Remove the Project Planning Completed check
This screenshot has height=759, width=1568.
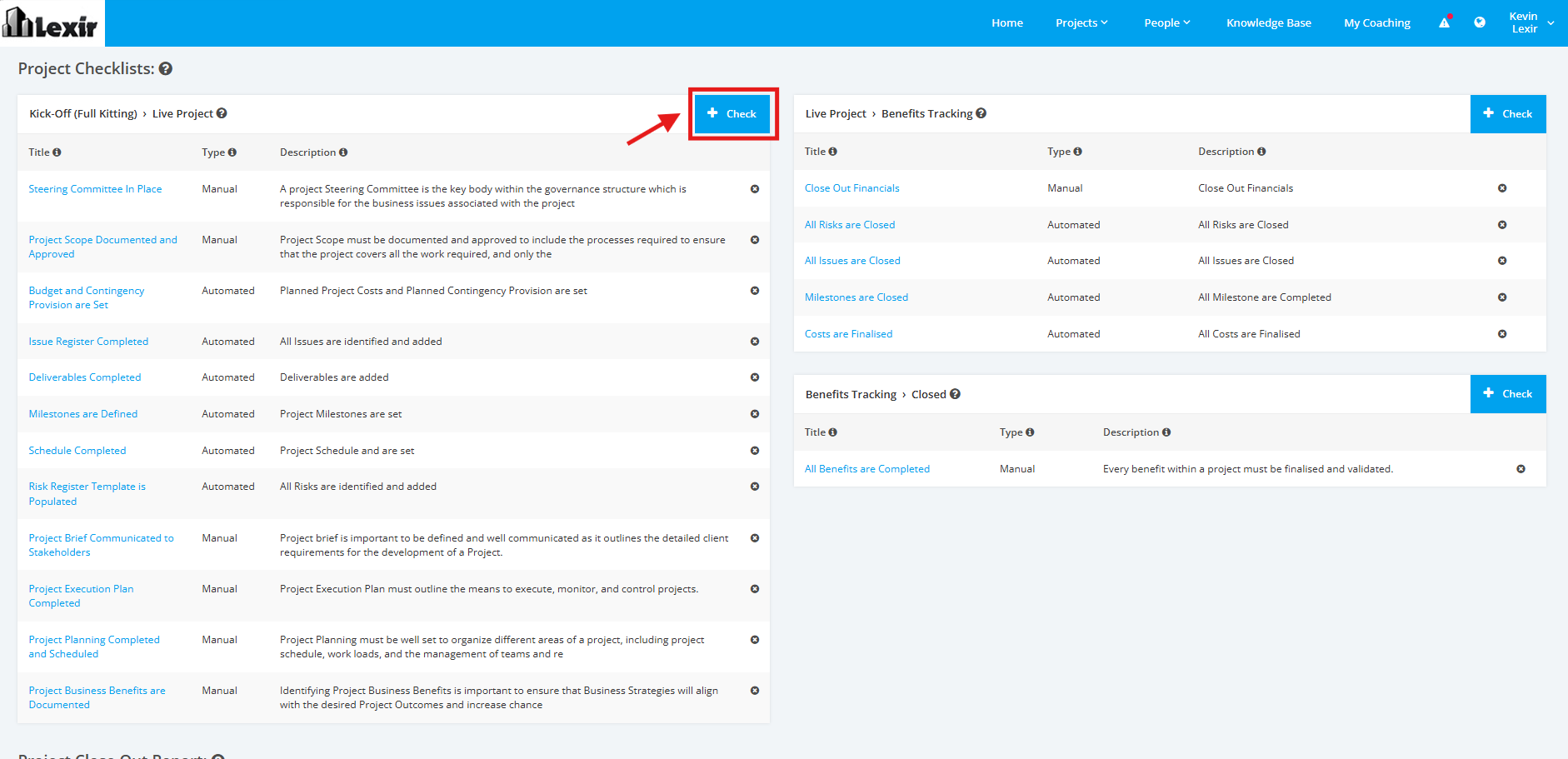[x=755, y=640]
